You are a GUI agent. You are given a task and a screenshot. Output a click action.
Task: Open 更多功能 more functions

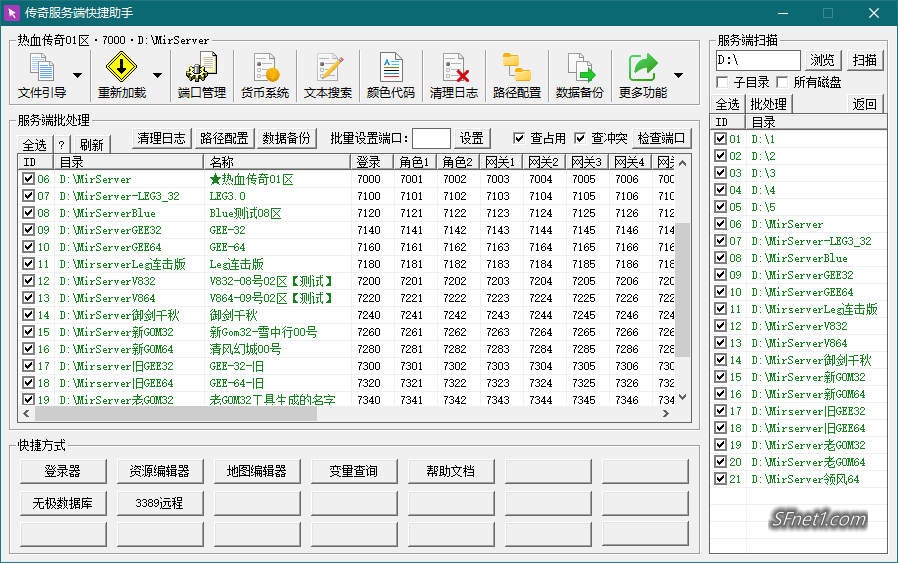coord(643,75)
